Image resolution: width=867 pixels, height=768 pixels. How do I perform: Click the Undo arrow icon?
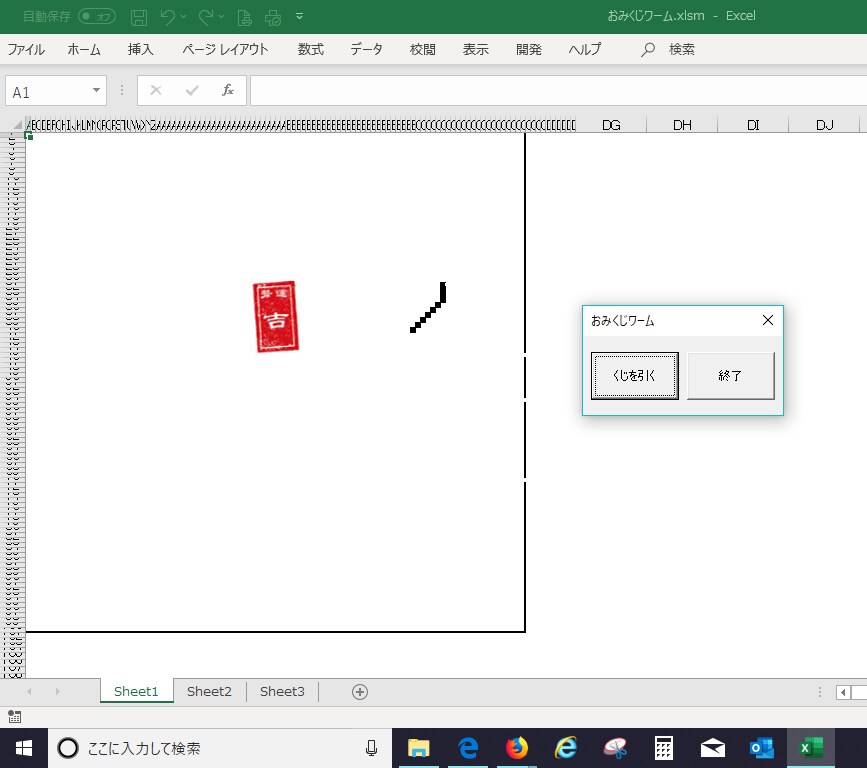coord(168,17)
